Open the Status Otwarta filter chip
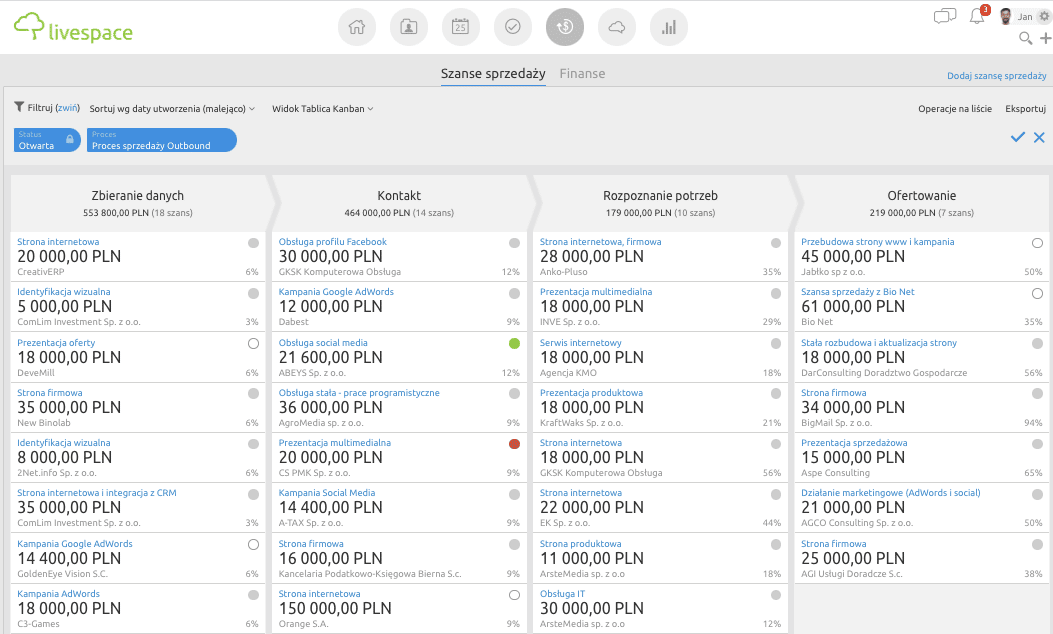Image resolution: width=1053 pixels, height=634 pixels. pyautogui.click(x=47, y=140)
